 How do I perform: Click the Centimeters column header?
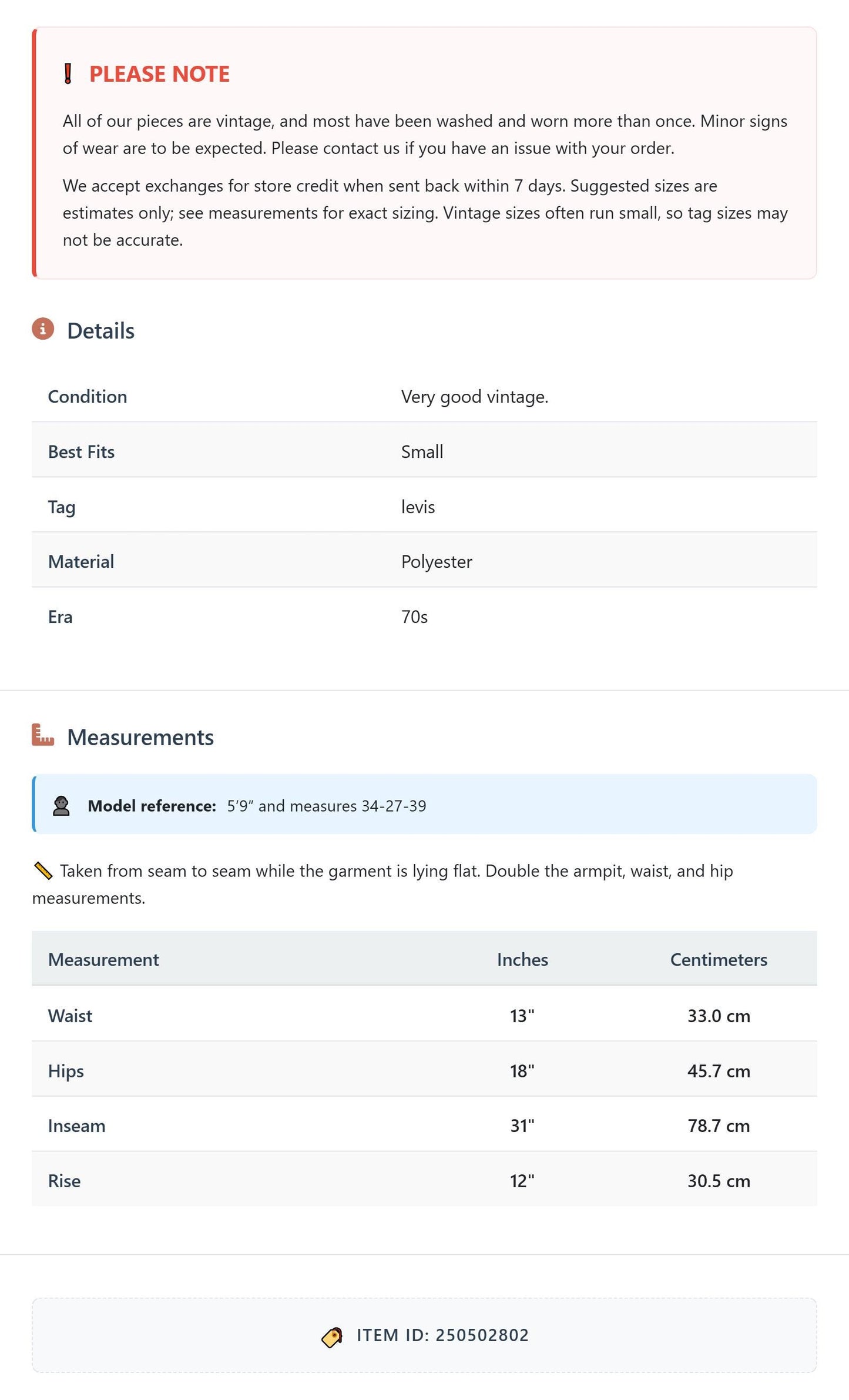[x=719, y=960]
